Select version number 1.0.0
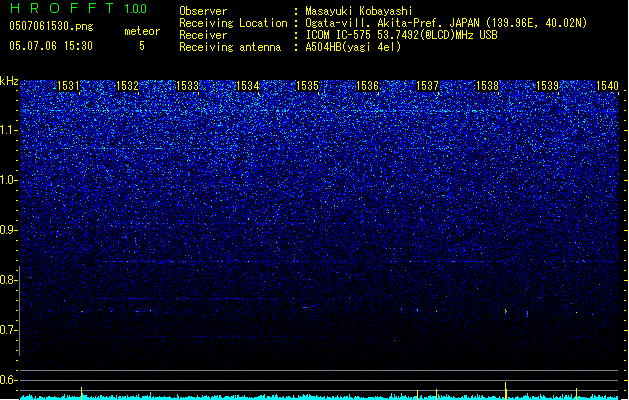Image resolution: width=629 pixels, height=400 pixels. point(136,9)
